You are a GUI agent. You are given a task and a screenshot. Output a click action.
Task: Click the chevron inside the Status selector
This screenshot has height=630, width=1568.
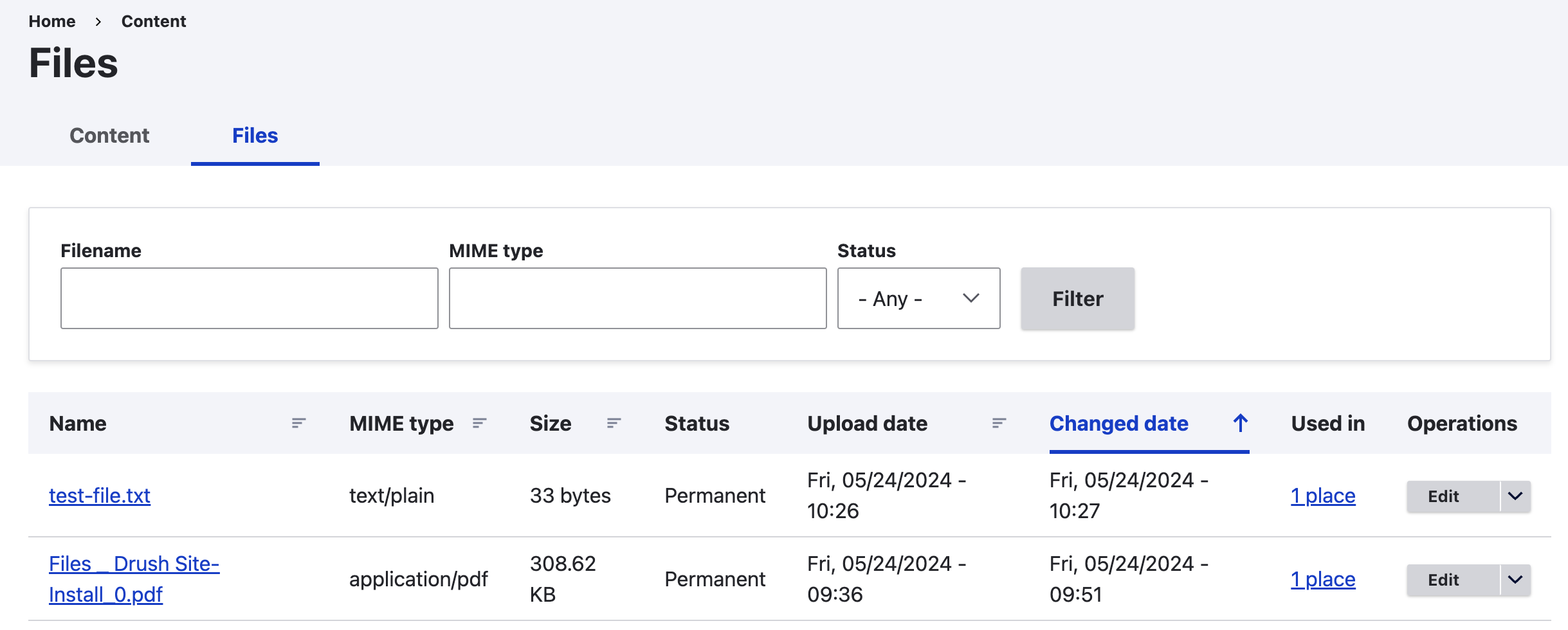click(x=971, y=298)
